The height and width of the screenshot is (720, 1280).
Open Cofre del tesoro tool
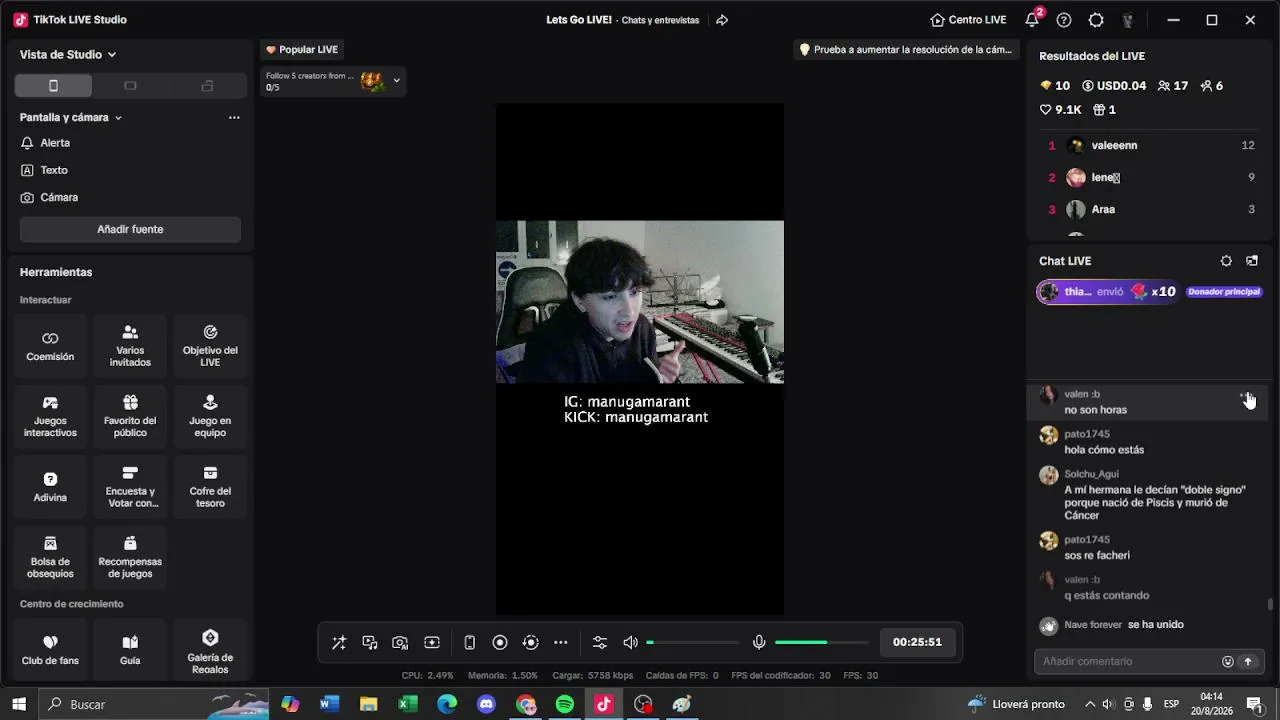[x=210, y=487]
